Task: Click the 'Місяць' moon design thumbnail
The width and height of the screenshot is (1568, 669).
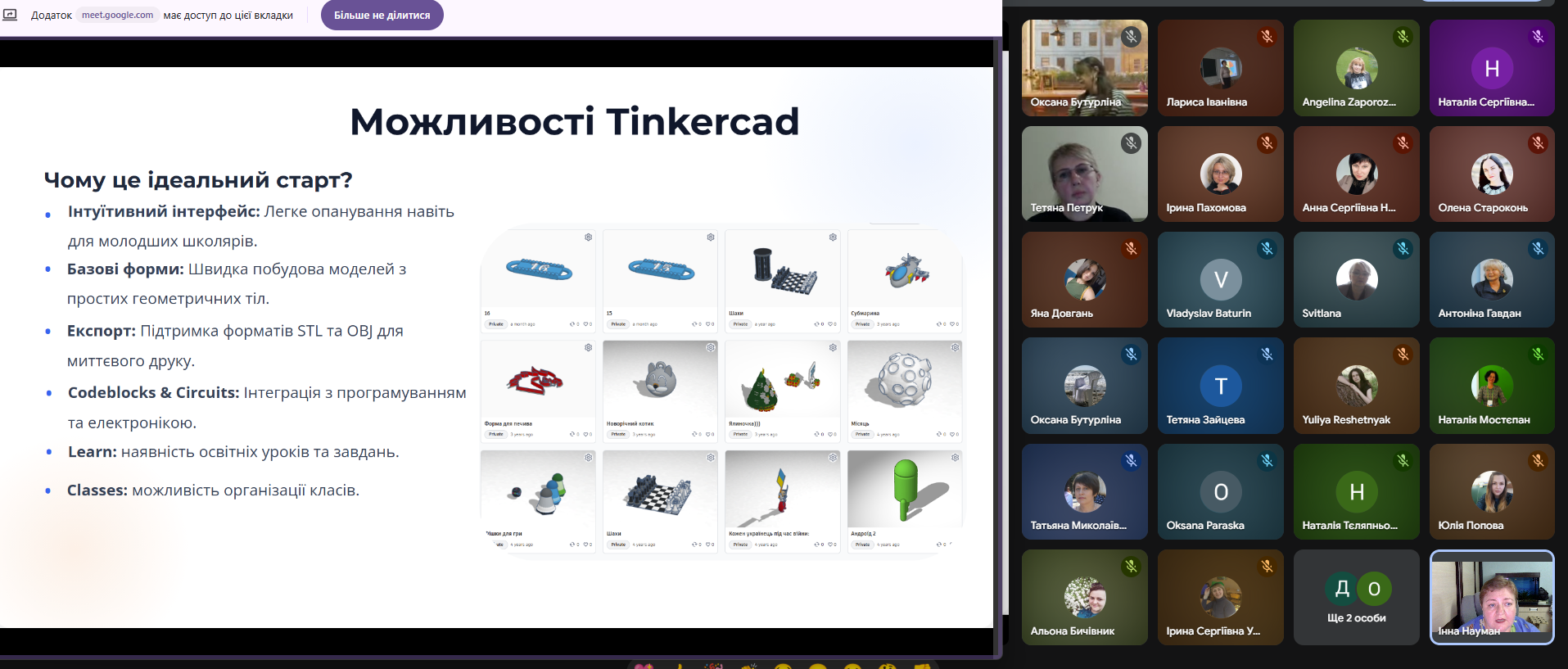Action: [905, 379]
